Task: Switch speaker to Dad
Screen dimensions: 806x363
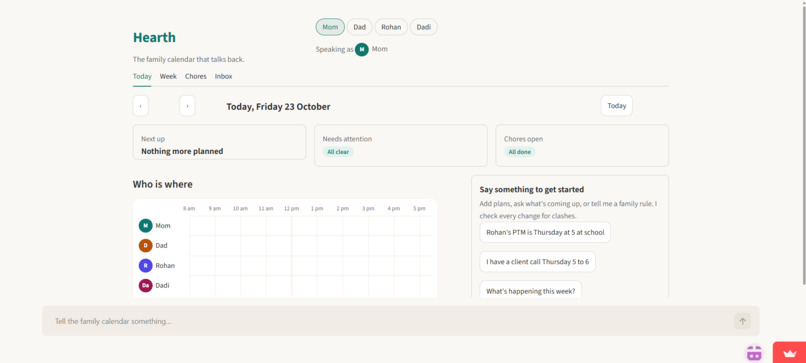Action: click(x=359, y=27)
